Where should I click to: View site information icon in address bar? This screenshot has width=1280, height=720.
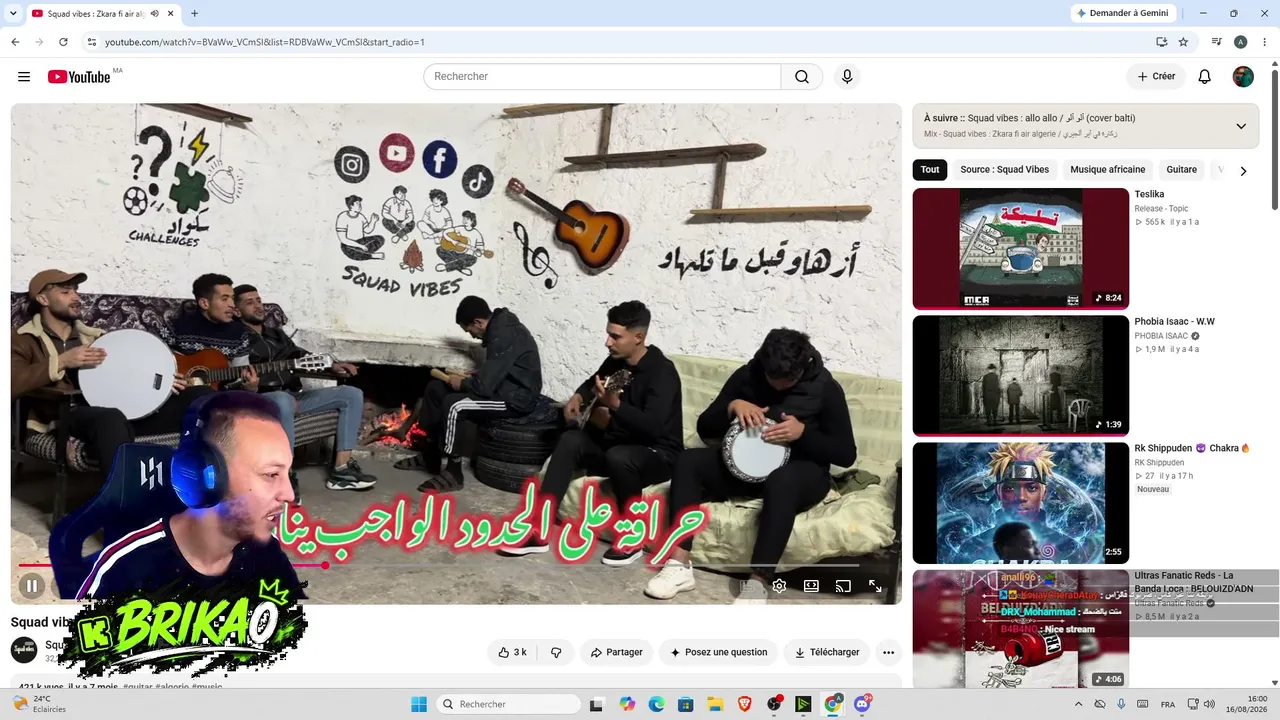point(91,42)
